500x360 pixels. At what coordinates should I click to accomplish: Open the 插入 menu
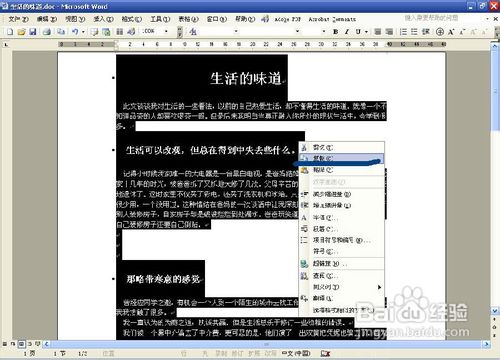click(103, 19)
